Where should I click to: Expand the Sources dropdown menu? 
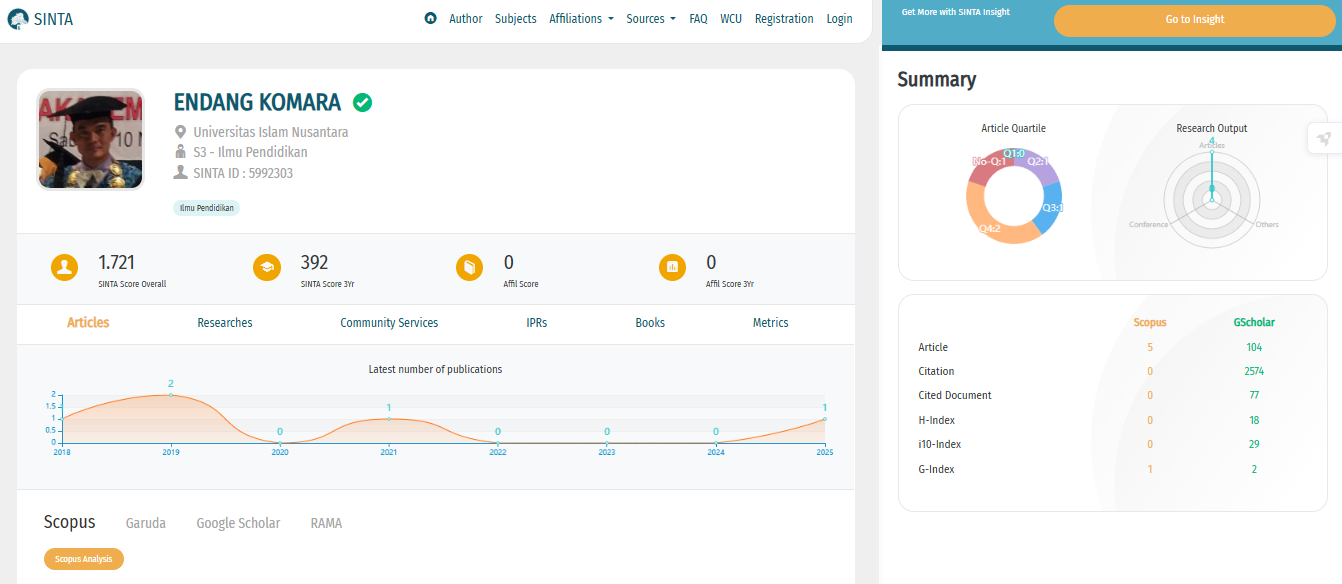click(x=651, y=19)
